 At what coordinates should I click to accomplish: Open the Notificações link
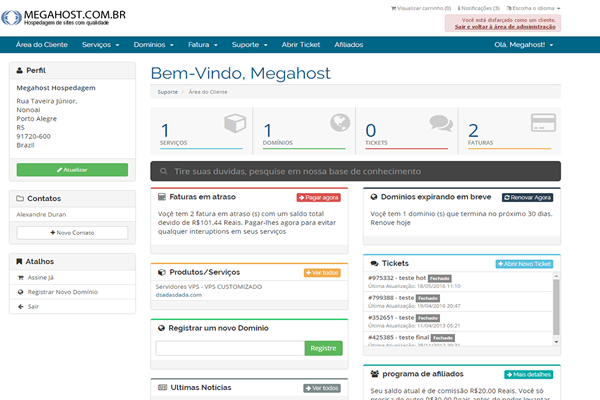pyautogui.click(x=478, y=8)
